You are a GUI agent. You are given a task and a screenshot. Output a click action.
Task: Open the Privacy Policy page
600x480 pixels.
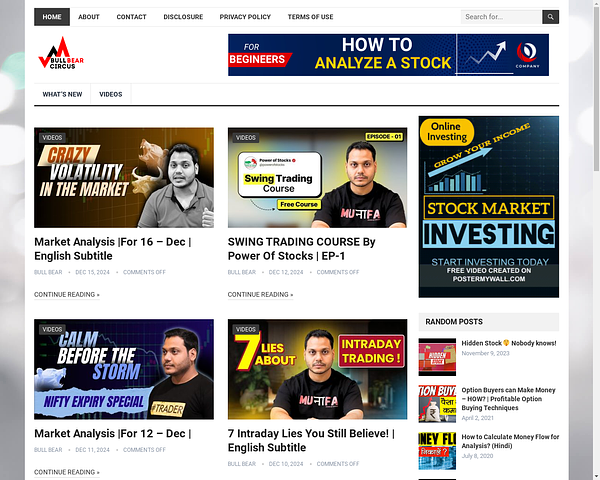point(245,17)
